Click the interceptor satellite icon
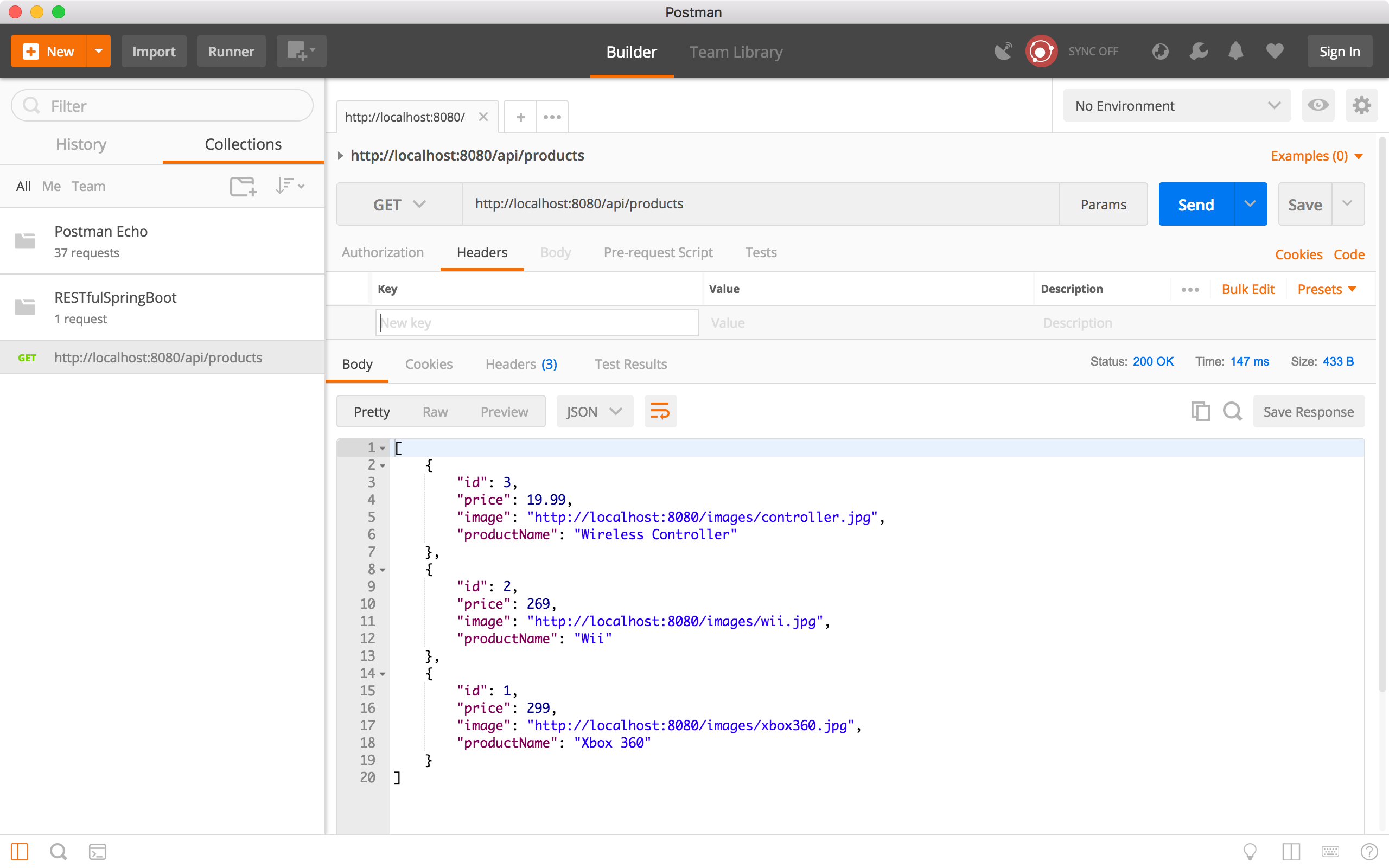The image size is (1389, 868). (x=1003, y=51)
